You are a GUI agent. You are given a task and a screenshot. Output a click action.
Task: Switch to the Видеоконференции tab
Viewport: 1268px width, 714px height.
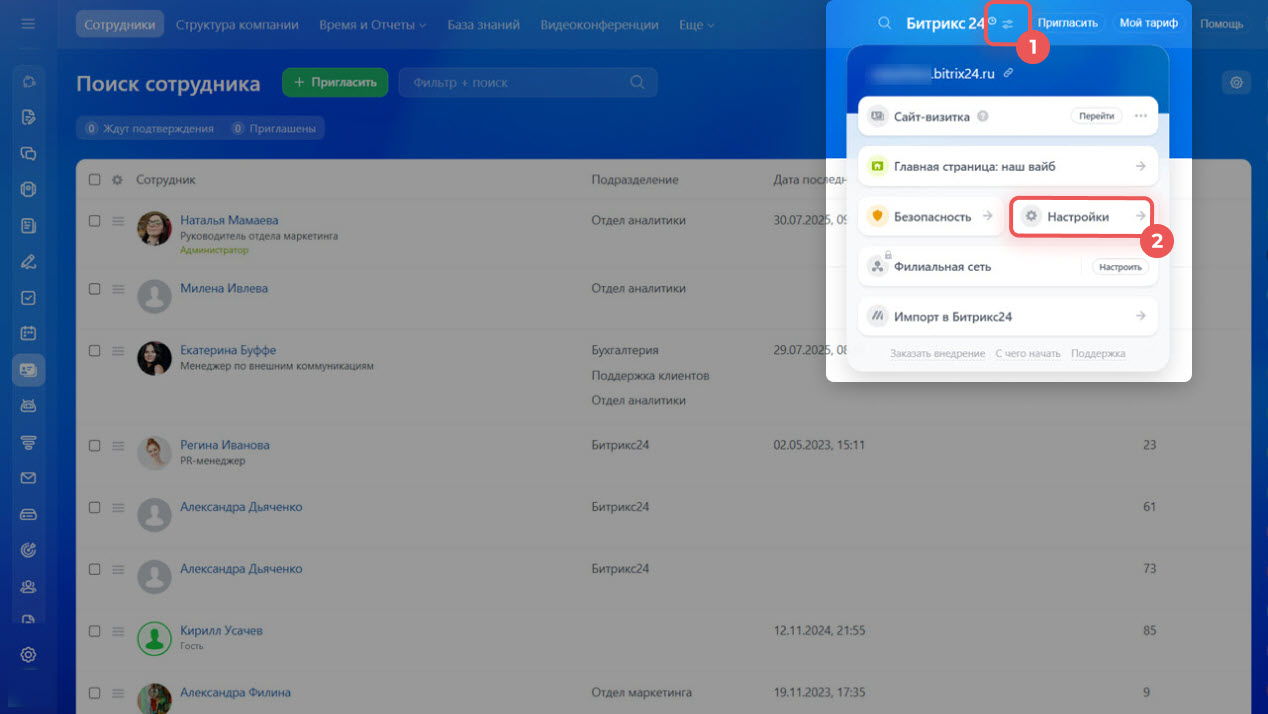point(599,24)
